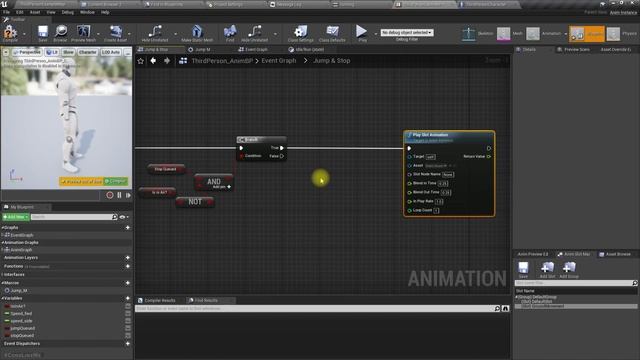Viewport: 640px width, 360px height.
Task: Click the green Add New dropdown
Action: 16,217
